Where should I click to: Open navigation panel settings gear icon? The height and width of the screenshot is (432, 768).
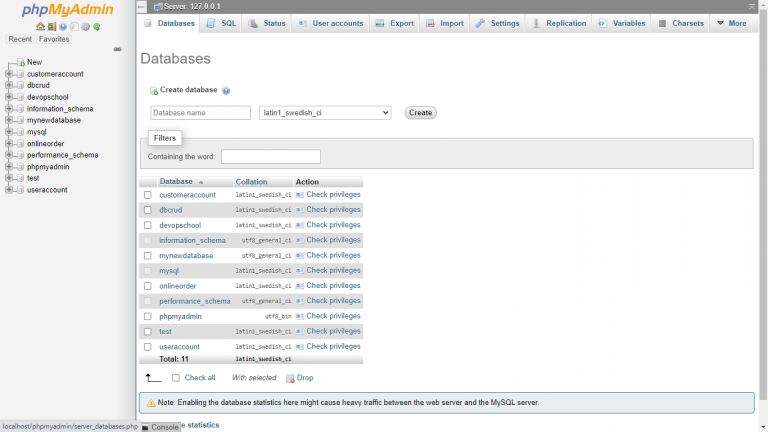point(86,26)
